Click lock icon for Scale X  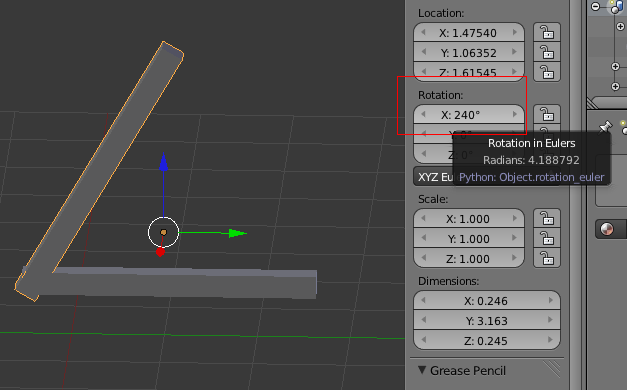(547, 219)
